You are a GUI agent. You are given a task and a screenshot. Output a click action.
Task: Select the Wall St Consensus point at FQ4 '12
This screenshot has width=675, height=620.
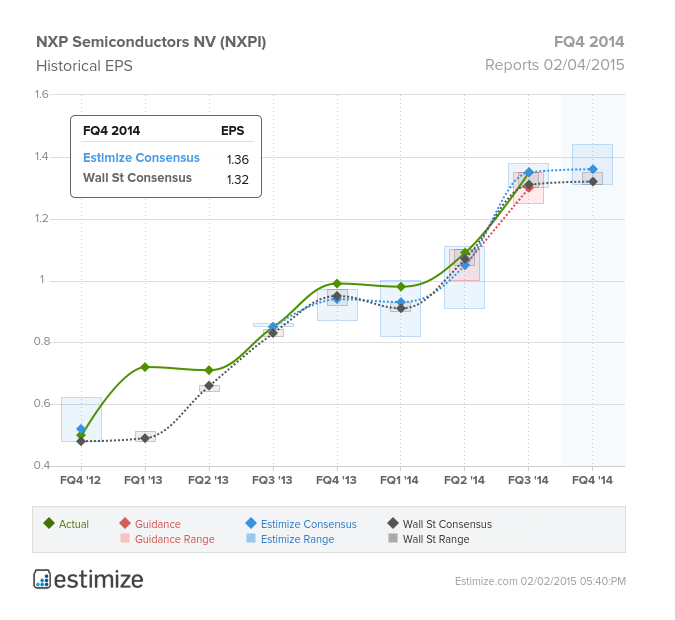coord(81,441)
